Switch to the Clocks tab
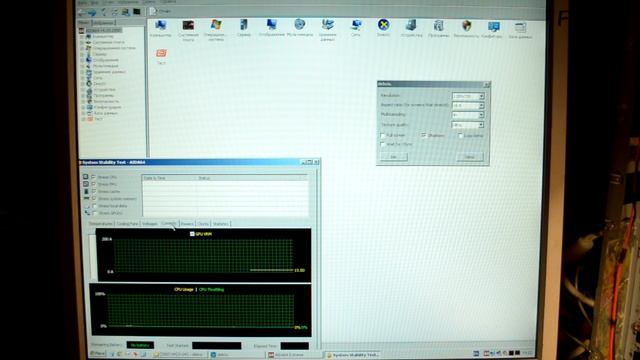640x360 pixels. click(x=203, y=224)
